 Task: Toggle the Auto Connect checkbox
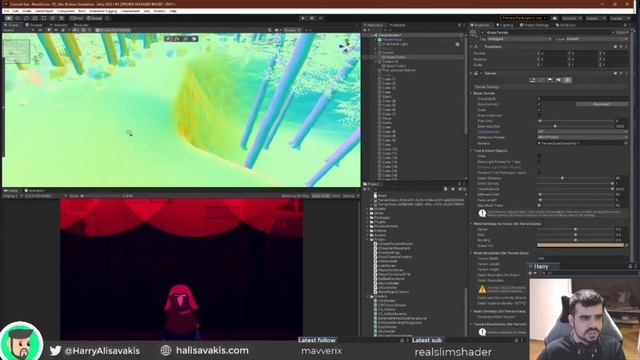click(539, 104)
